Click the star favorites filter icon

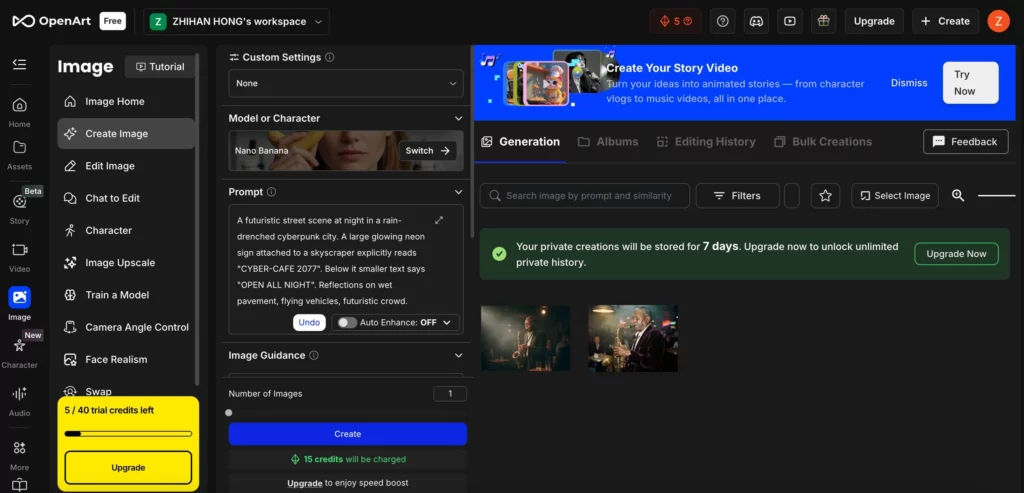pos(825,196)
